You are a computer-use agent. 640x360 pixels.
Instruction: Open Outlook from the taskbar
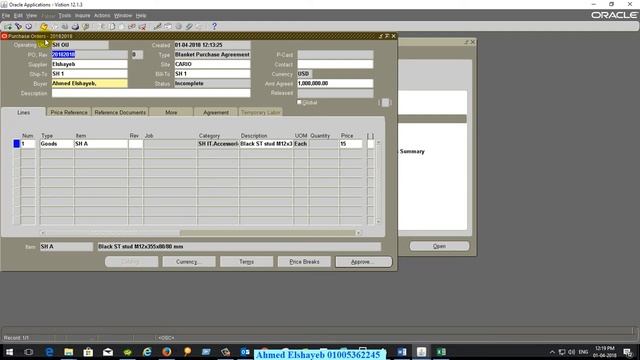245,352
